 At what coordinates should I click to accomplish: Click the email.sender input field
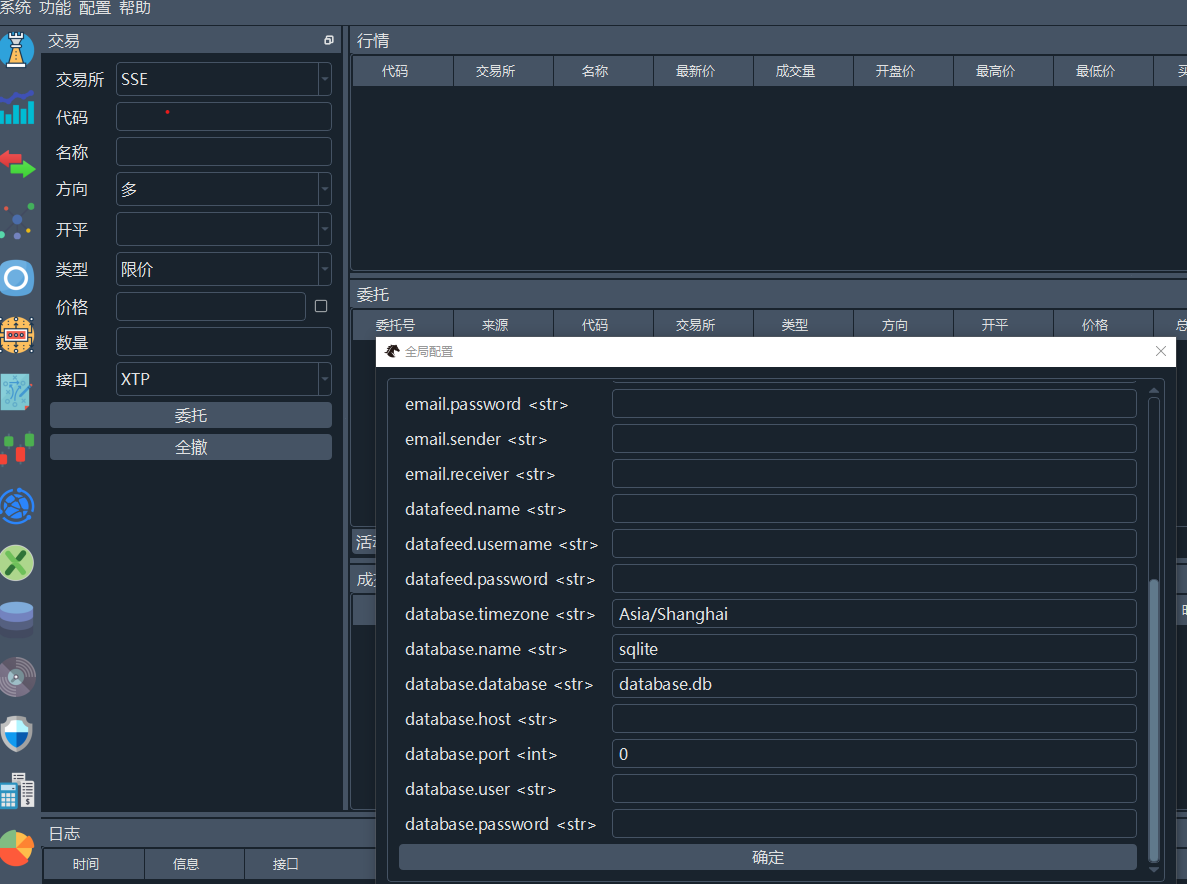874,439
